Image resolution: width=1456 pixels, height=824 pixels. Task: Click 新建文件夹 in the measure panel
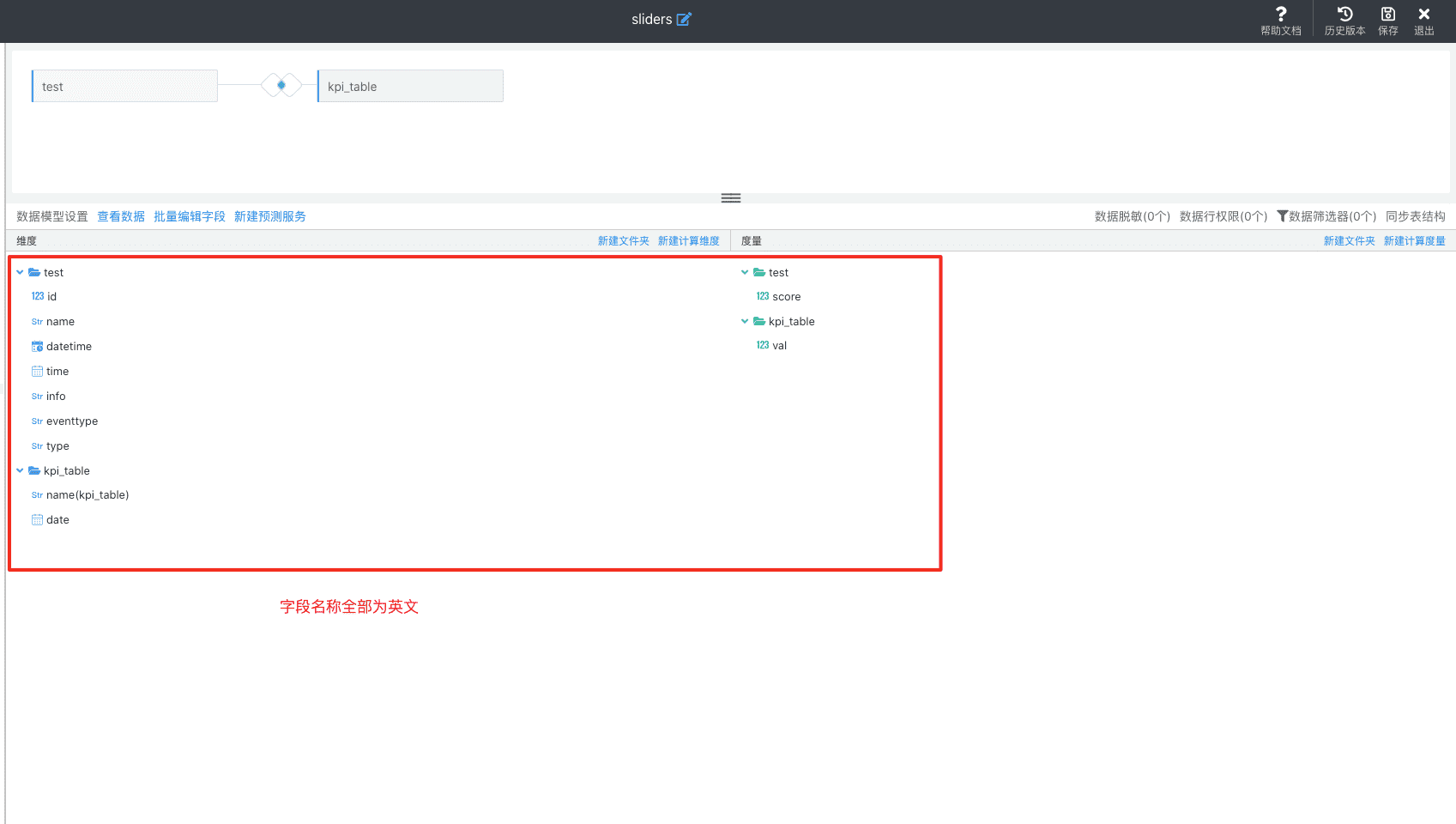1350,241
